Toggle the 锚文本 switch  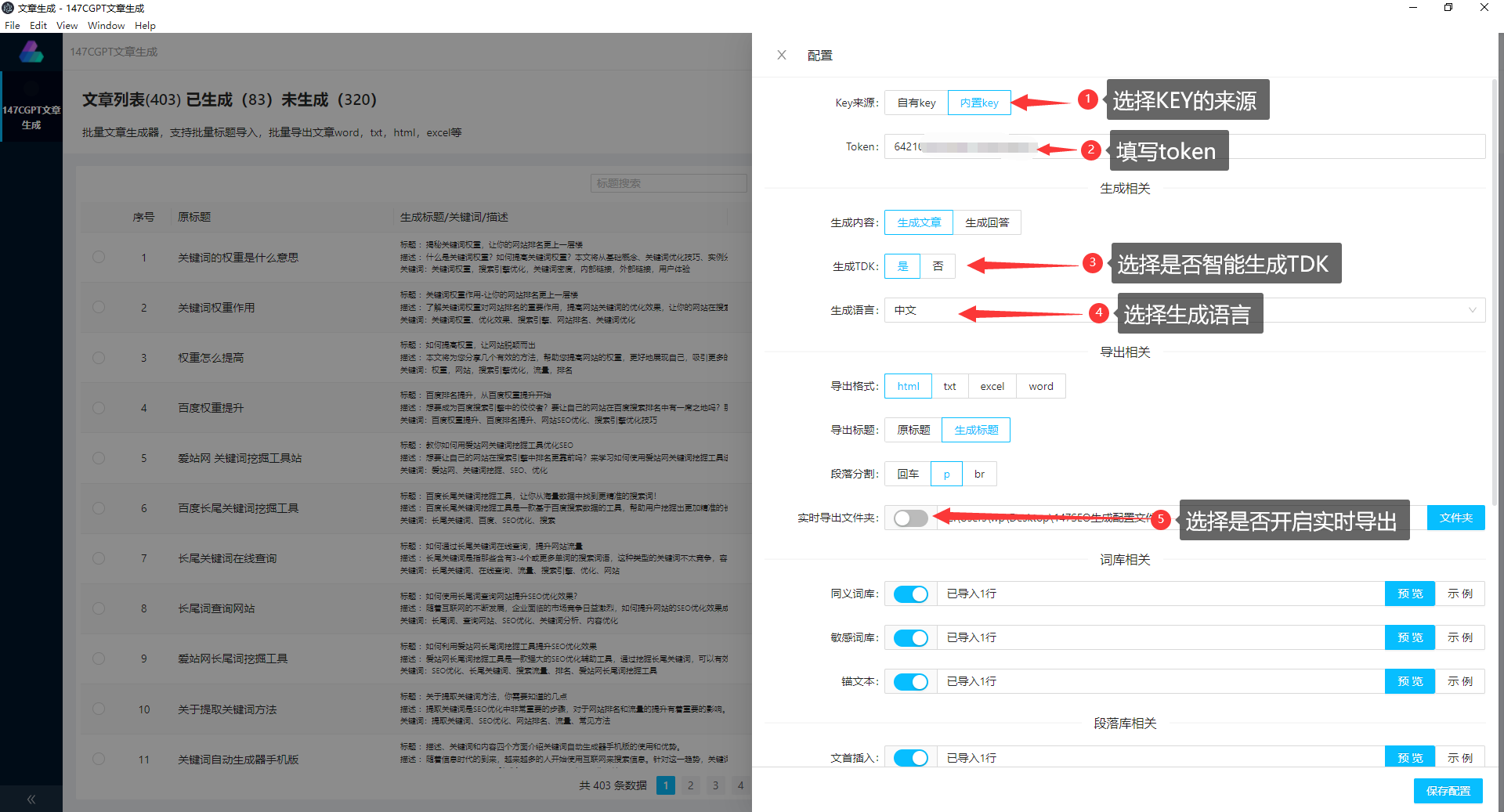[911, 681]
